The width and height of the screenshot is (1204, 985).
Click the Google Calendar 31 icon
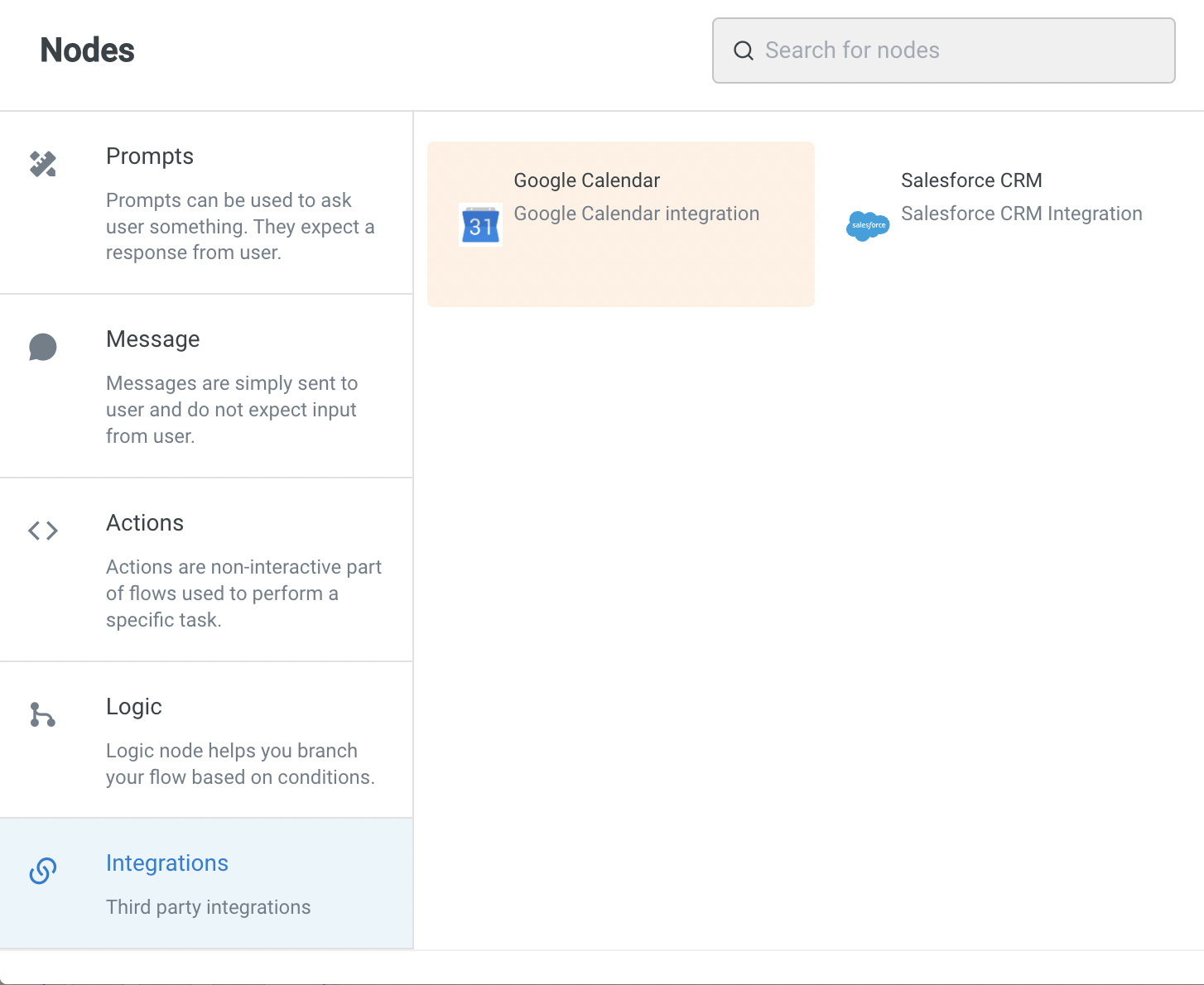click(480, 225)
